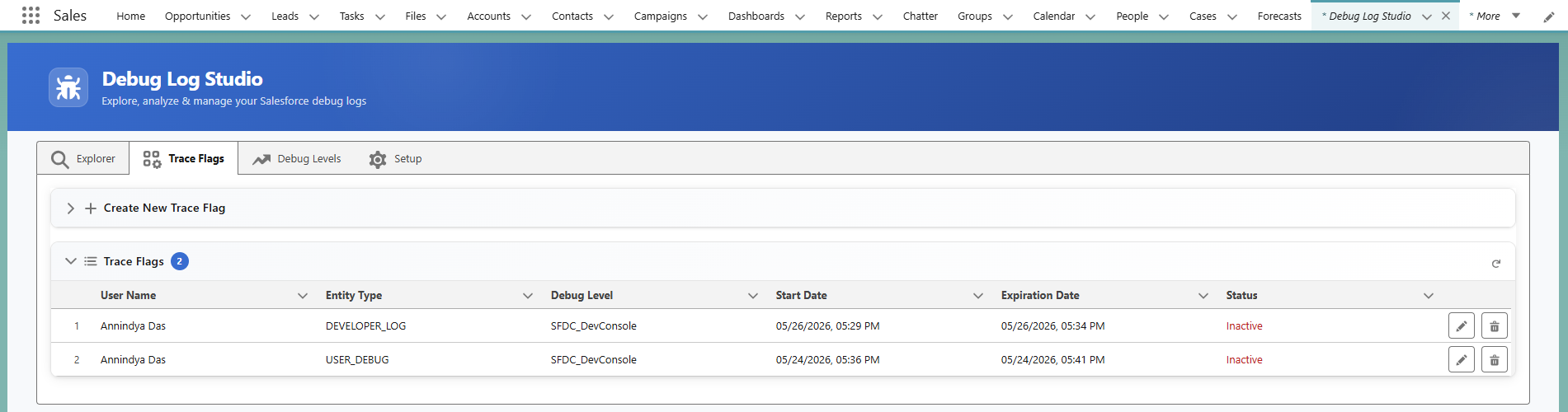Screen dimensions: 1568x412
Task: Open the User Name column menu chevron
Action: pyautogui.click(x=303, y=296)
